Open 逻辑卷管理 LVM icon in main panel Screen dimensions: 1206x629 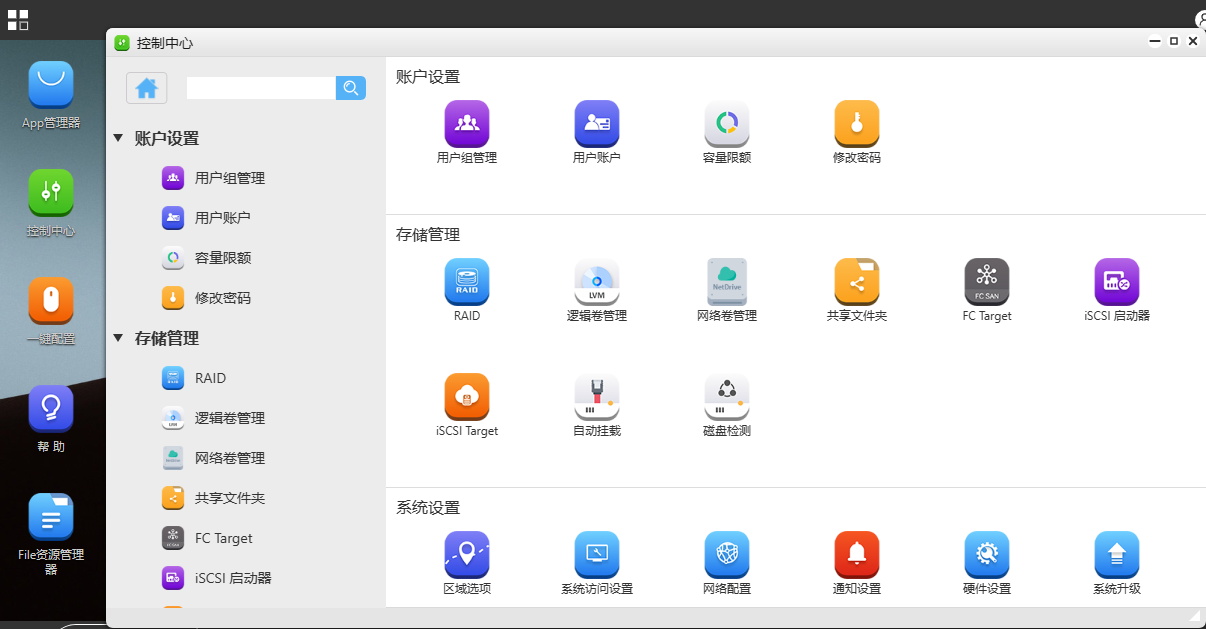(596, 282)
